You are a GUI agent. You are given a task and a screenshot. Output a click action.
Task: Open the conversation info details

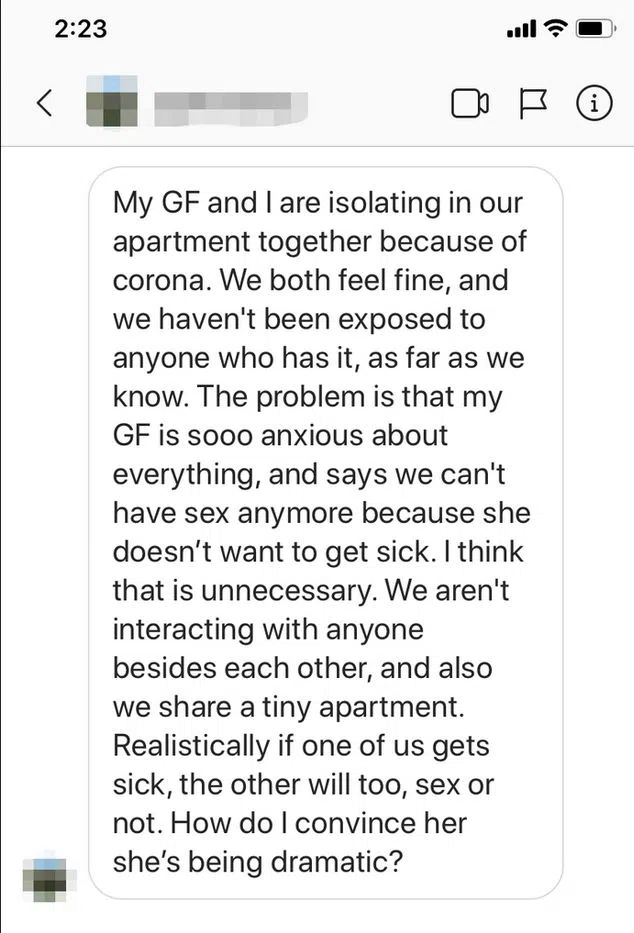(x=594, y=103)
